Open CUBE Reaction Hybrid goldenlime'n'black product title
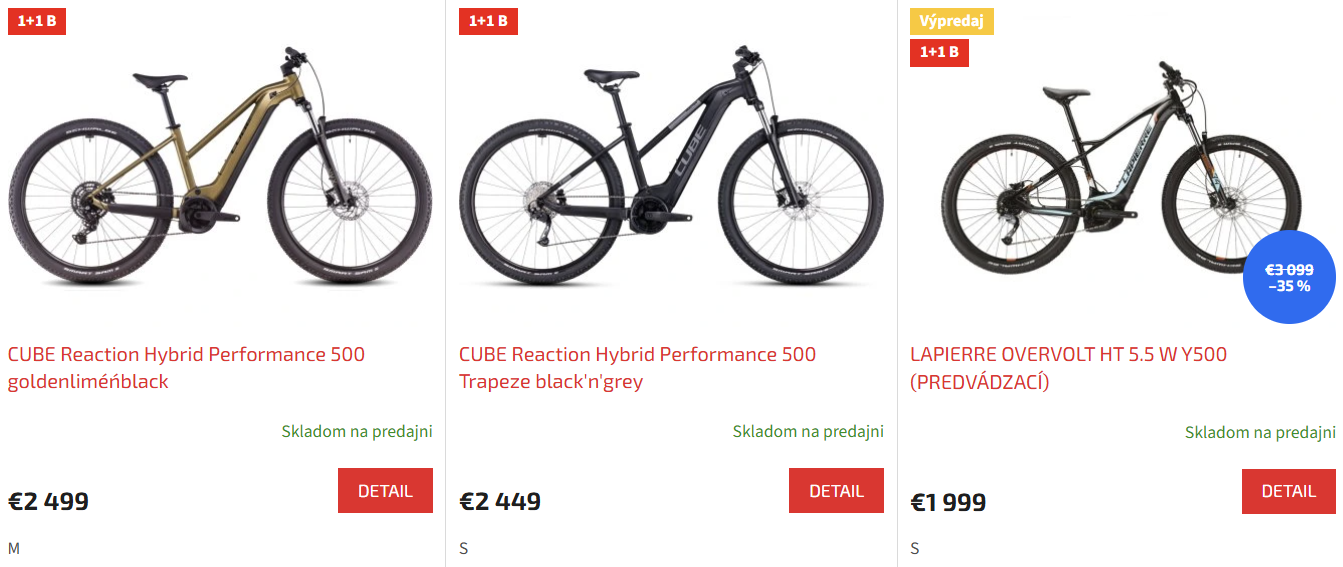This screenshot has width=1343, height=567. (186, 368)
